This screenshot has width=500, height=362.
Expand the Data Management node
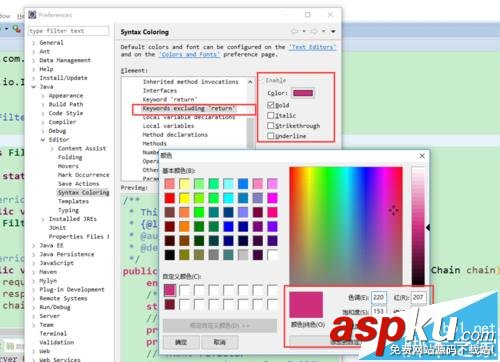(34, 60)
